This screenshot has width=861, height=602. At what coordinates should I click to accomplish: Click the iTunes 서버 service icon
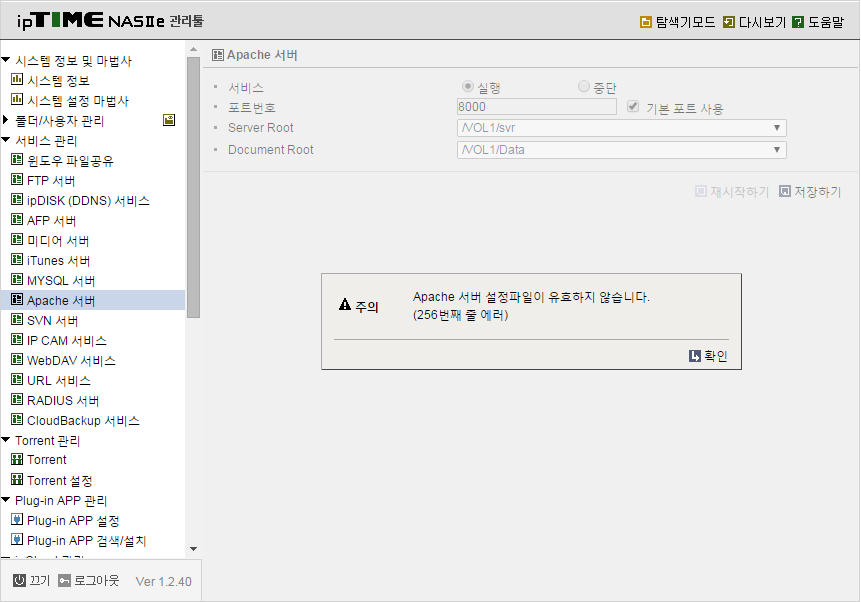(x=17, y=259)
